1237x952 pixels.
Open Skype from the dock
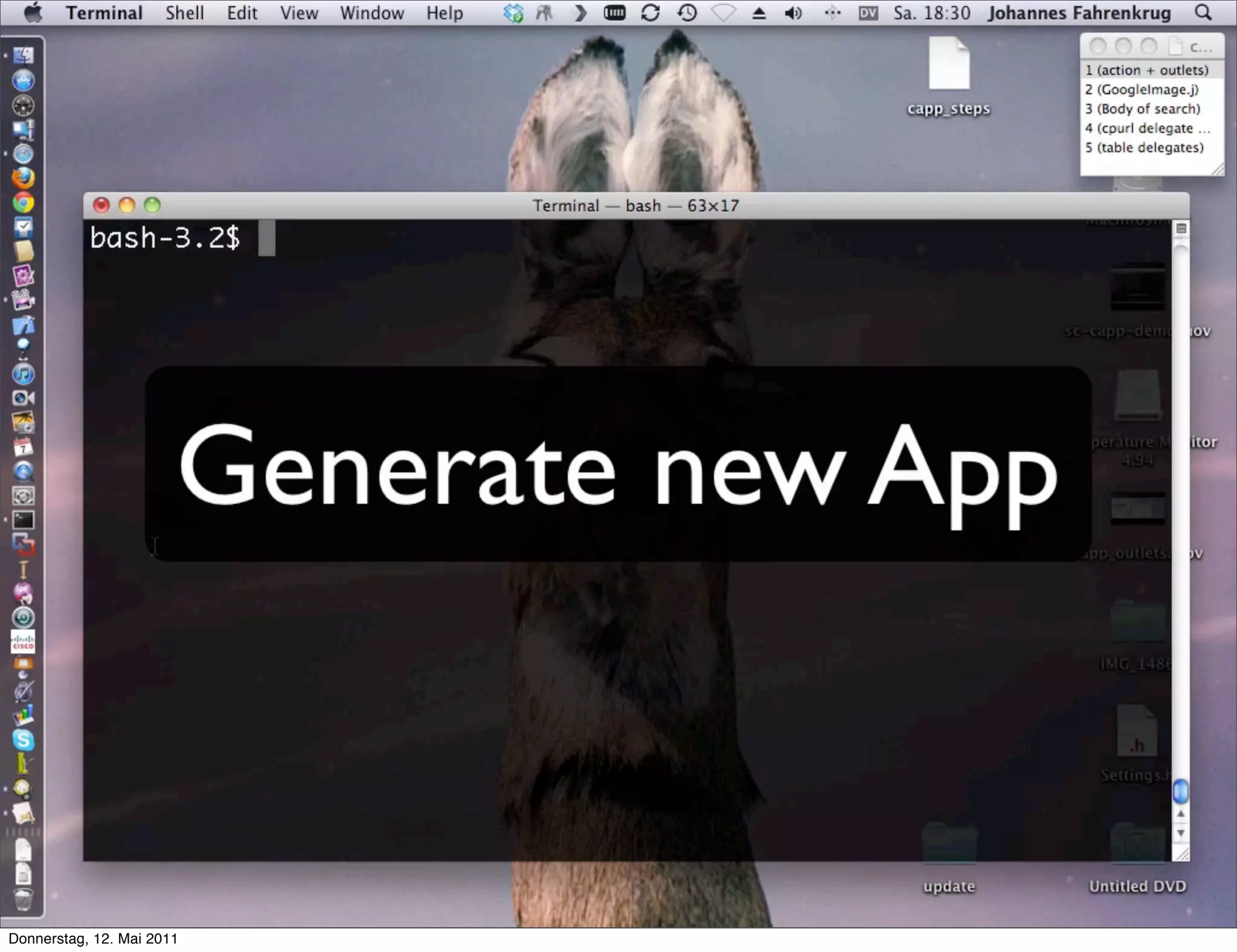click(x=23, y=740)
